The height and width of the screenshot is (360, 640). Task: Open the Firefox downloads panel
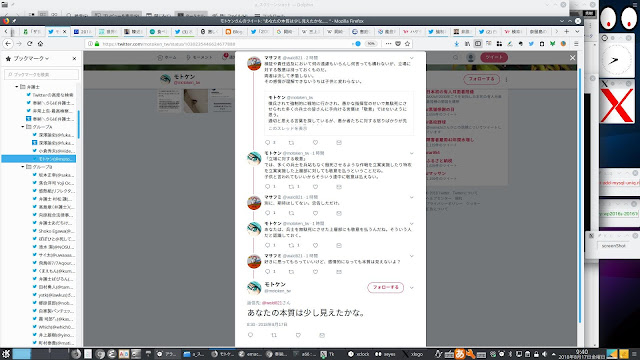click(x=456, y=44)
